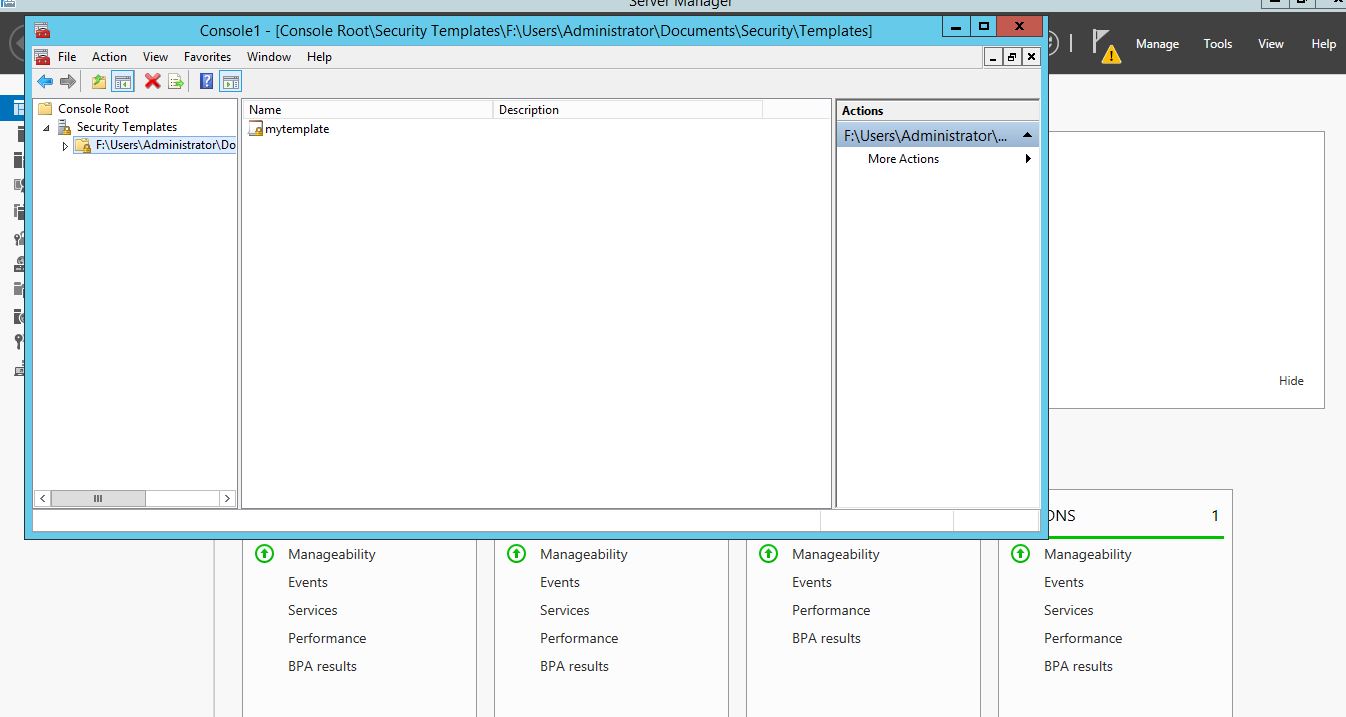1346x717 pixels.
Task: Click tree pane scrollbar left arrow
Action: click(42, 498)
